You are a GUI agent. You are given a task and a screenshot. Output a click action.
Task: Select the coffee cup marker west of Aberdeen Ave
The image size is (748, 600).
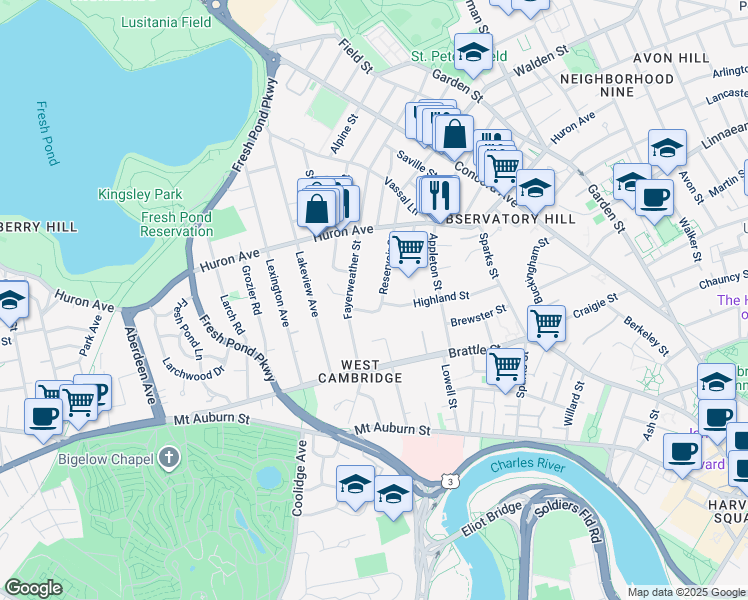tap(42, 415)
